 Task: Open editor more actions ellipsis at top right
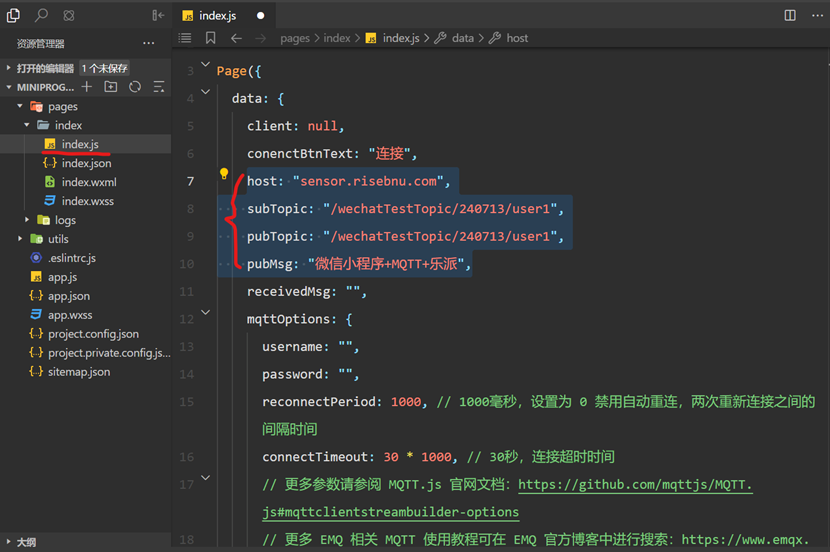pos(817,15)
